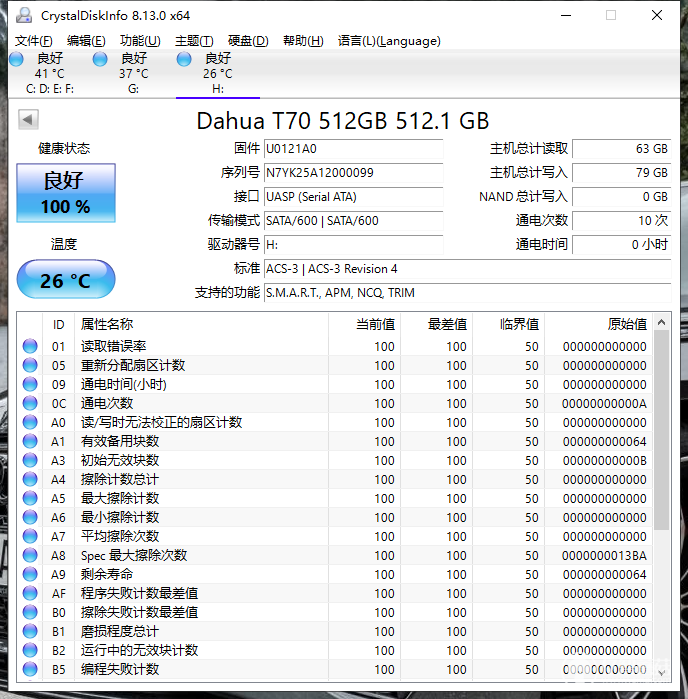
Task: Click the 属性名称 column header
Action: click(x=202, y=325)
